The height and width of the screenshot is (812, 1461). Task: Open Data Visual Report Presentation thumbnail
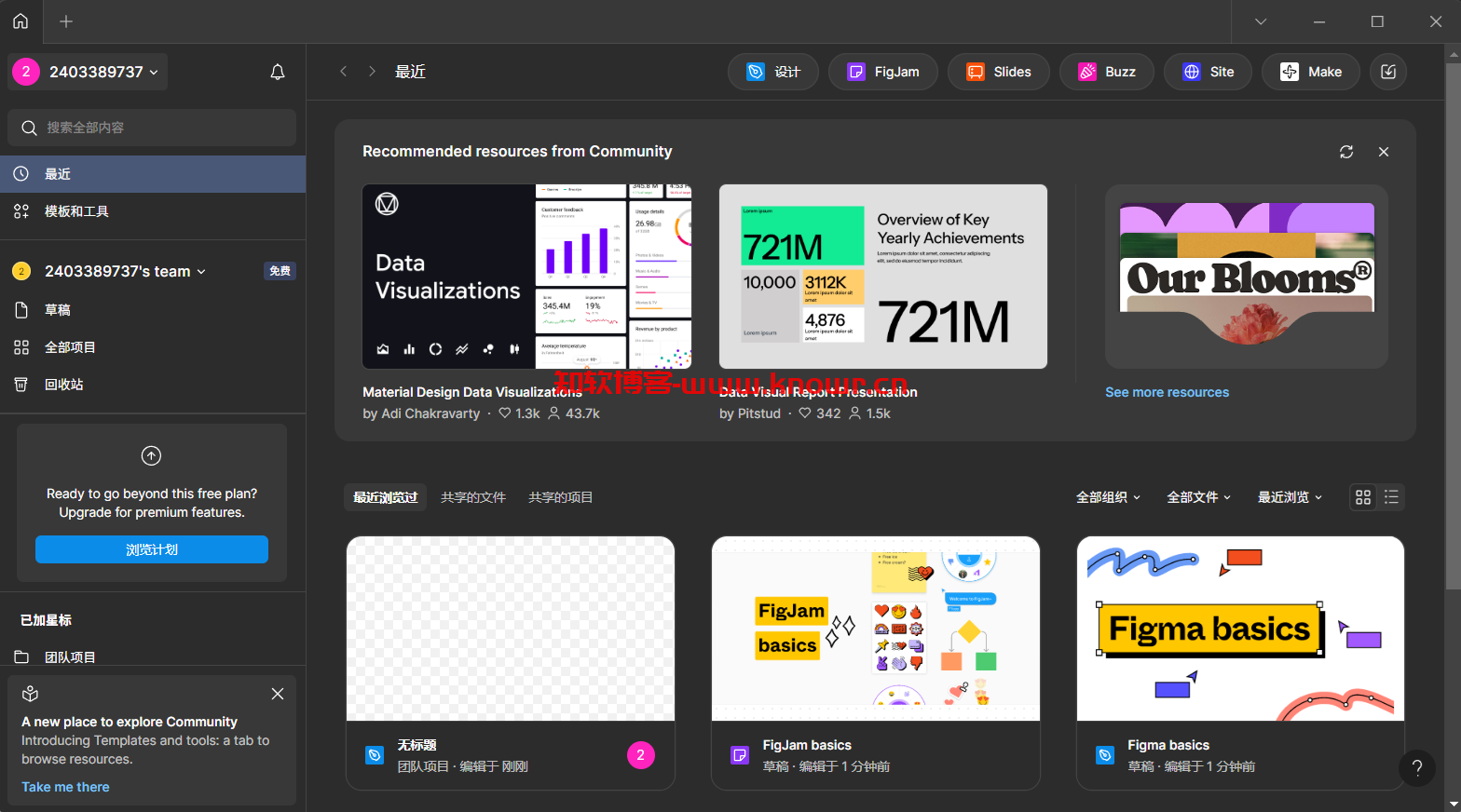883,277
